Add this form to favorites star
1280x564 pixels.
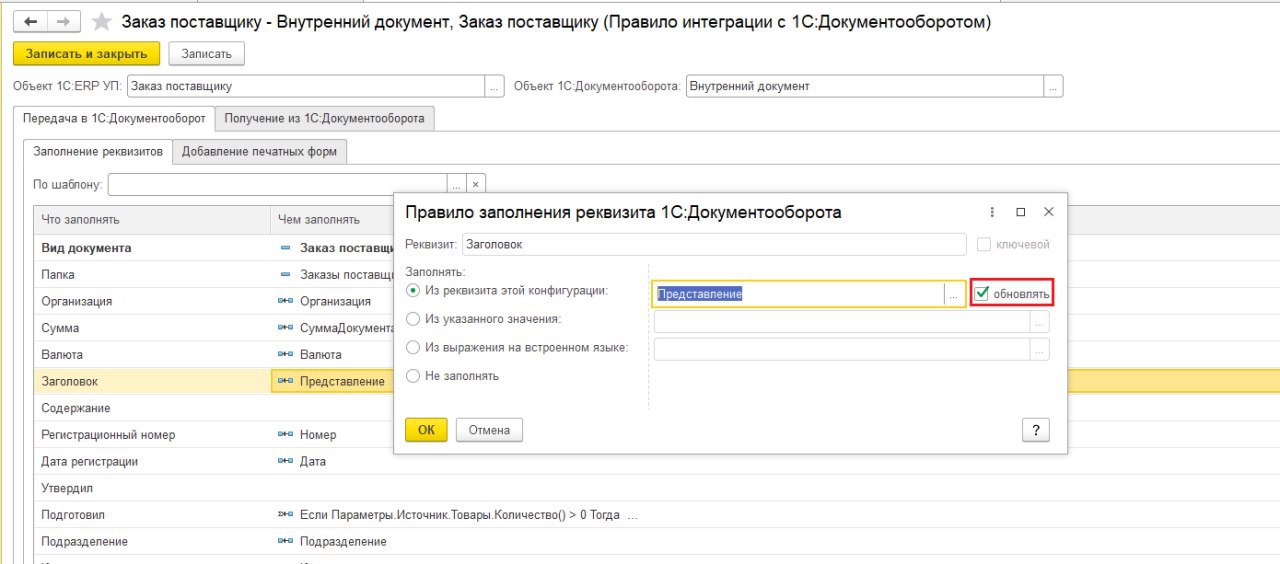[101, 22]
